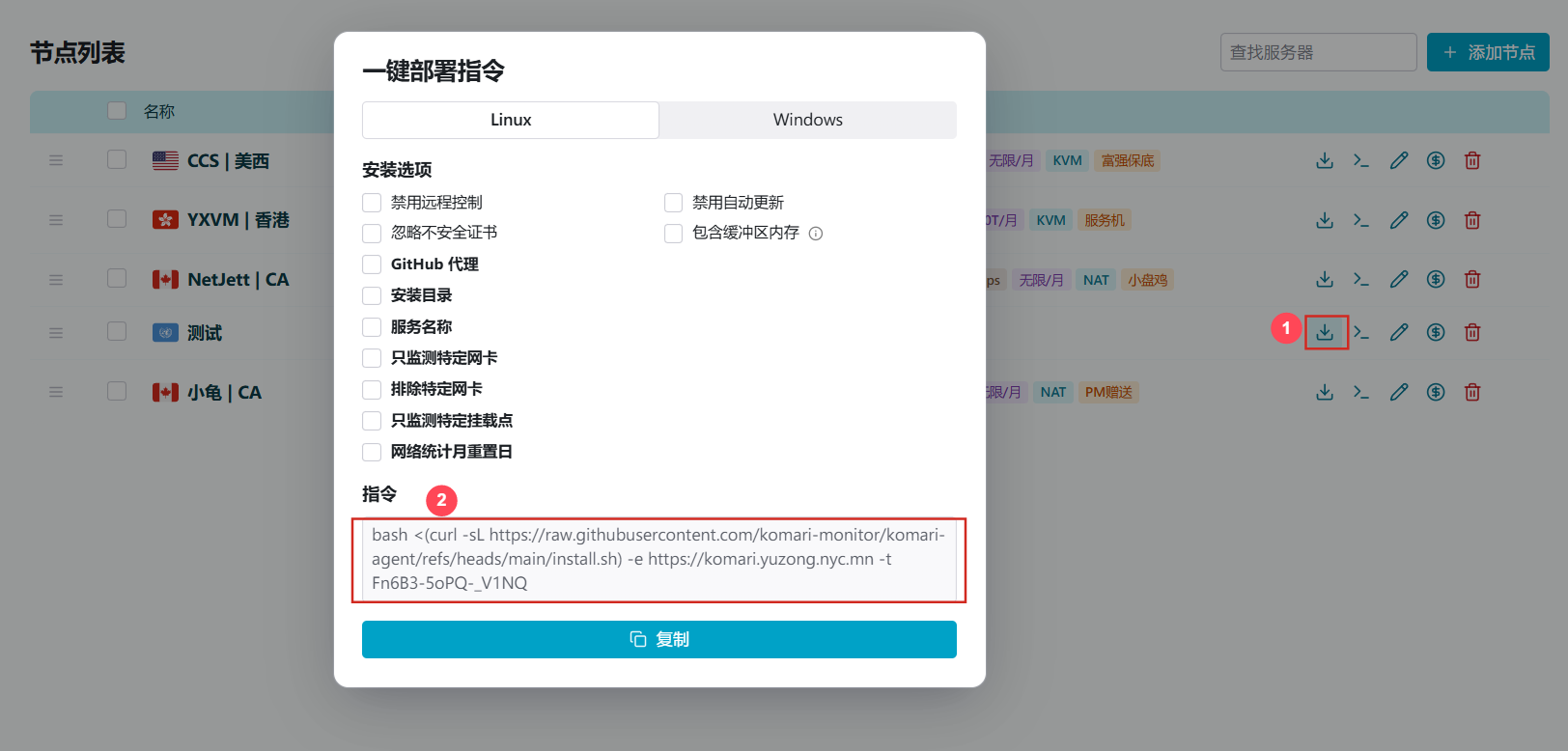Check the GitHub 代理 option
Image resolution: width=1568 pixels, height=751 pixels.
(x=372, y=264)
